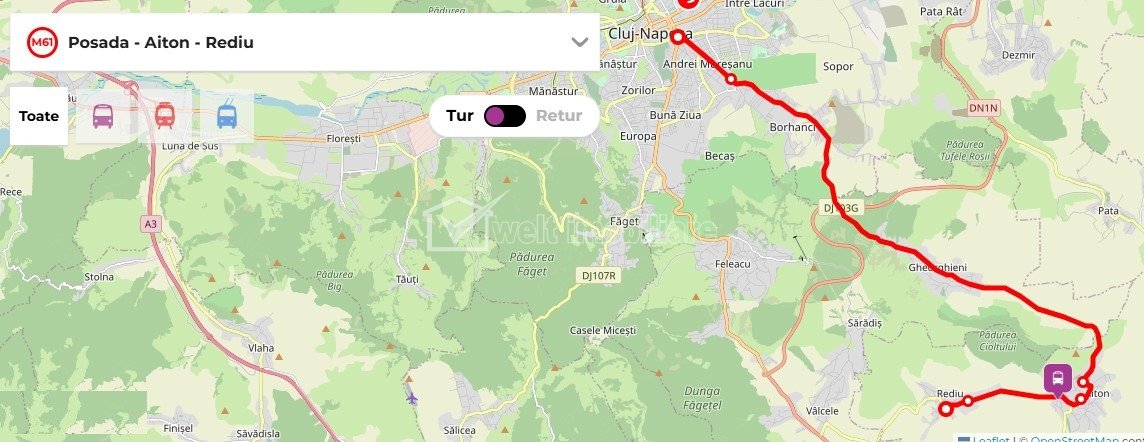Select the blue trolleybus filter icon
The width and height of the screenshot is (1144, 442).
click(227, 116)
